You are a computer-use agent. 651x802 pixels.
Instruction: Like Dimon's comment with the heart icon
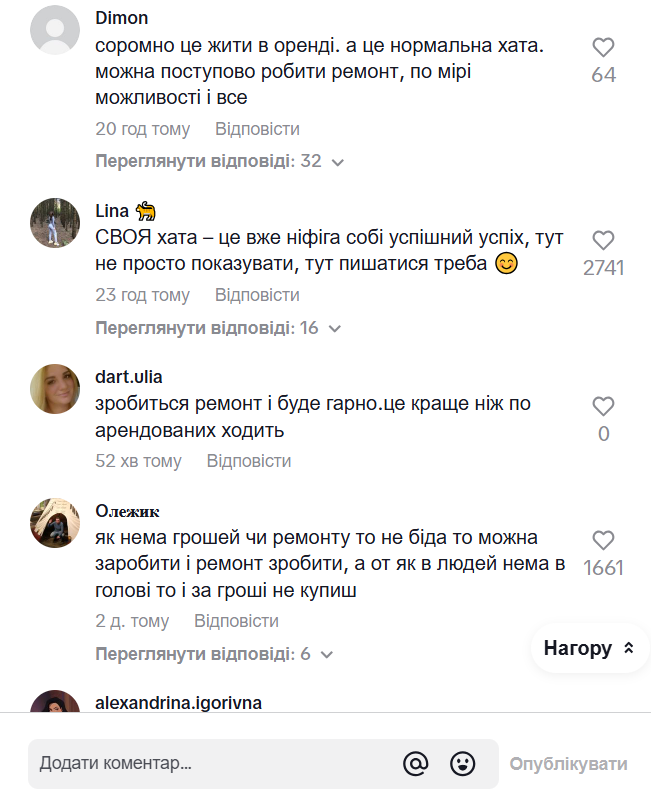click(x=603, y=47)
